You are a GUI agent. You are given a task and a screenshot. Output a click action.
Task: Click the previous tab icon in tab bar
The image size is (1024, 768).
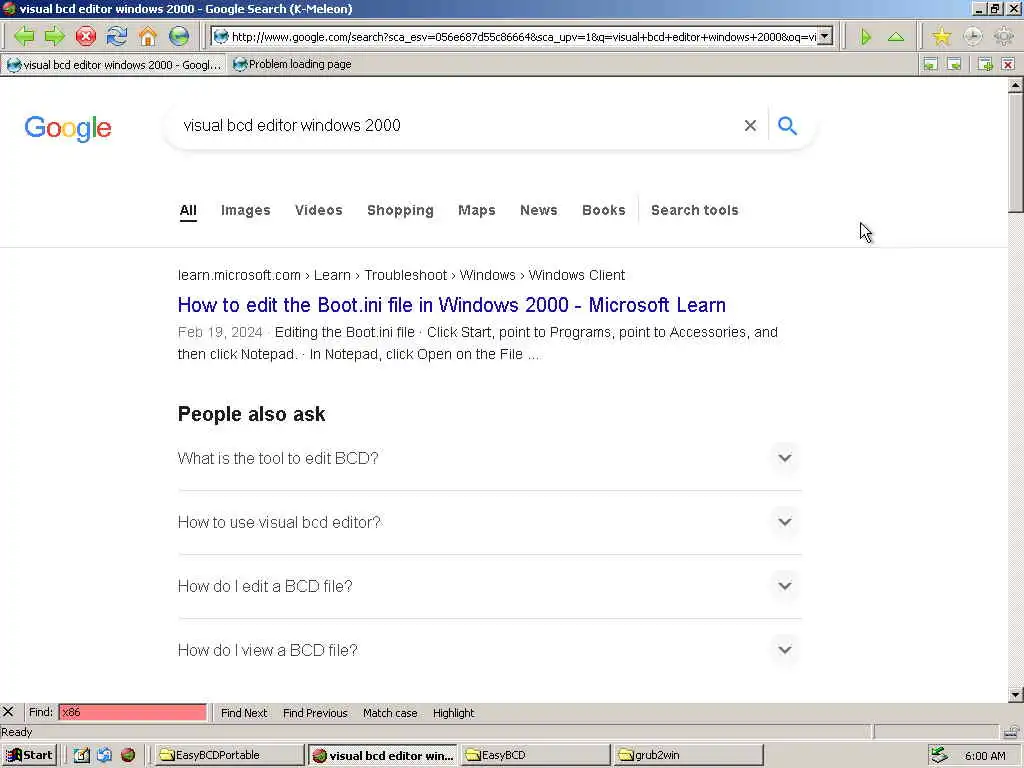(x=930, y=64)
